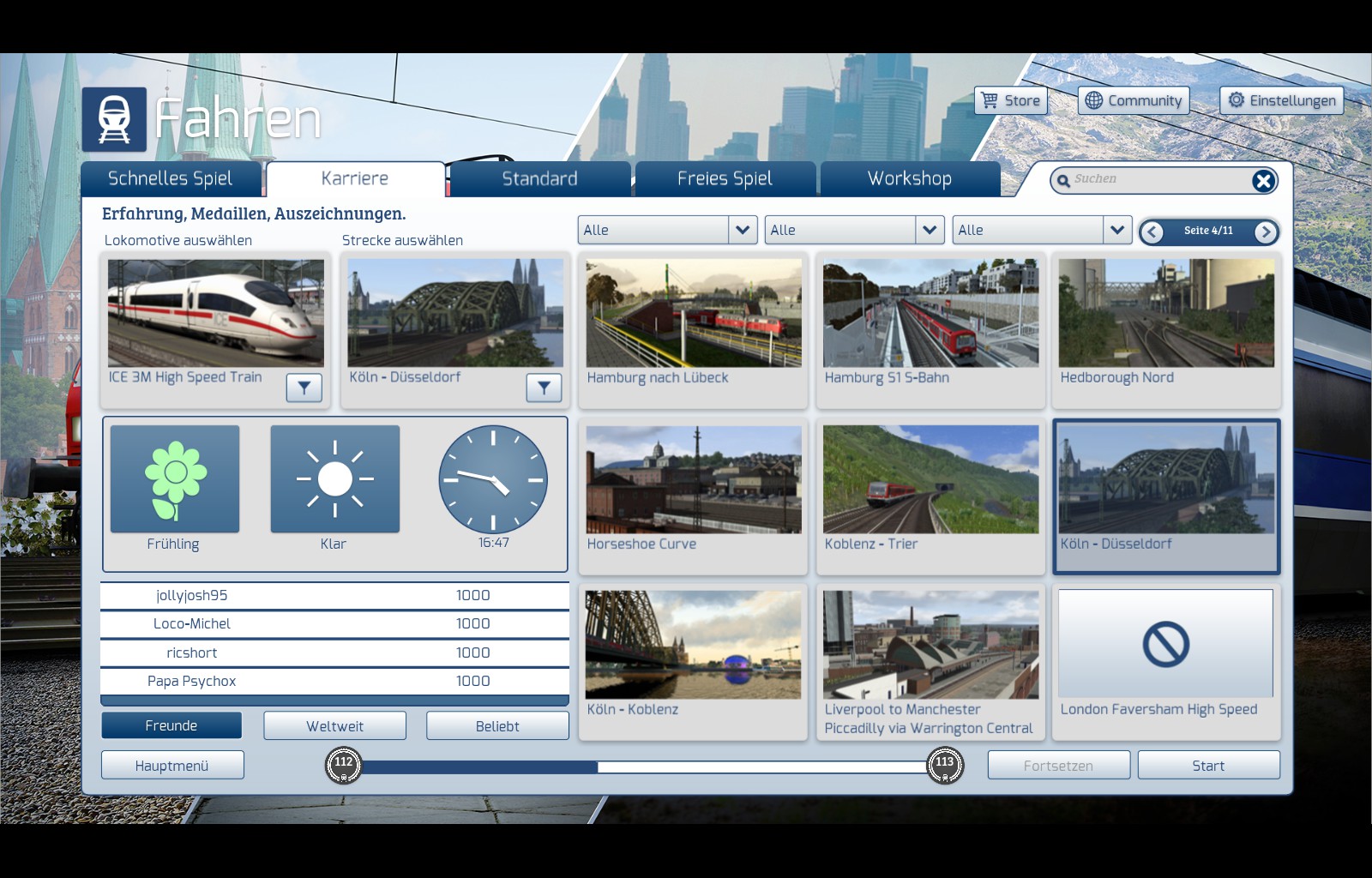Viewport: 1372px width, 878px height.
Task: Click the Fahren train logo icon
Action: [x=114, y=119]
